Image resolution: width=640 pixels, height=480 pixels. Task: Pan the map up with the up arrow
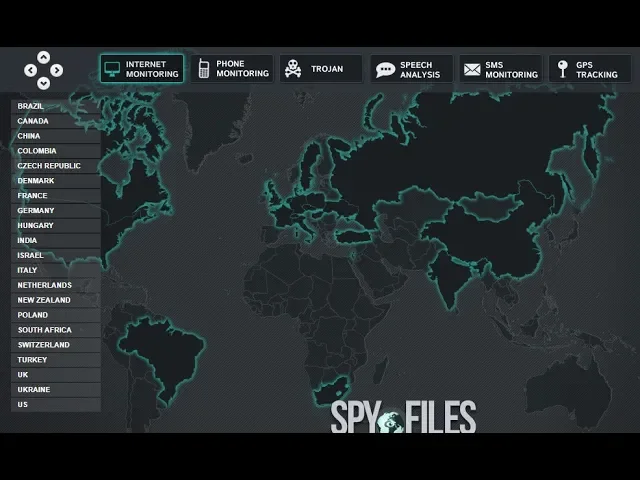[x=44, y=57]
